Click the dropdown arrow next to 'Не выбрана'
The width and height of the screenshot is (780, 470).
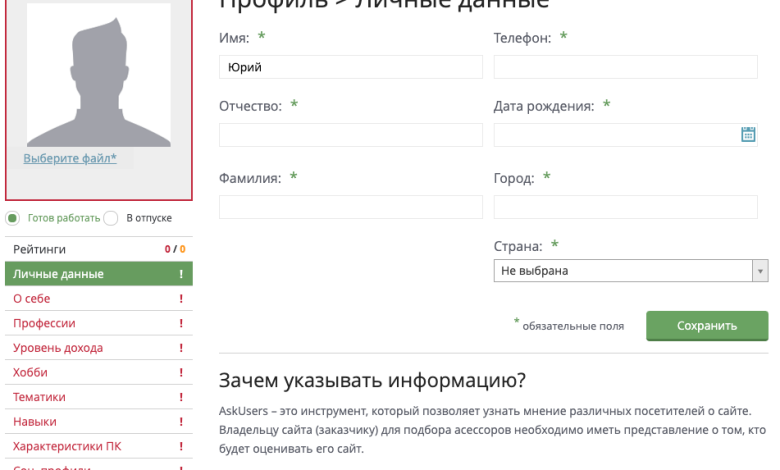coord(760,271)
